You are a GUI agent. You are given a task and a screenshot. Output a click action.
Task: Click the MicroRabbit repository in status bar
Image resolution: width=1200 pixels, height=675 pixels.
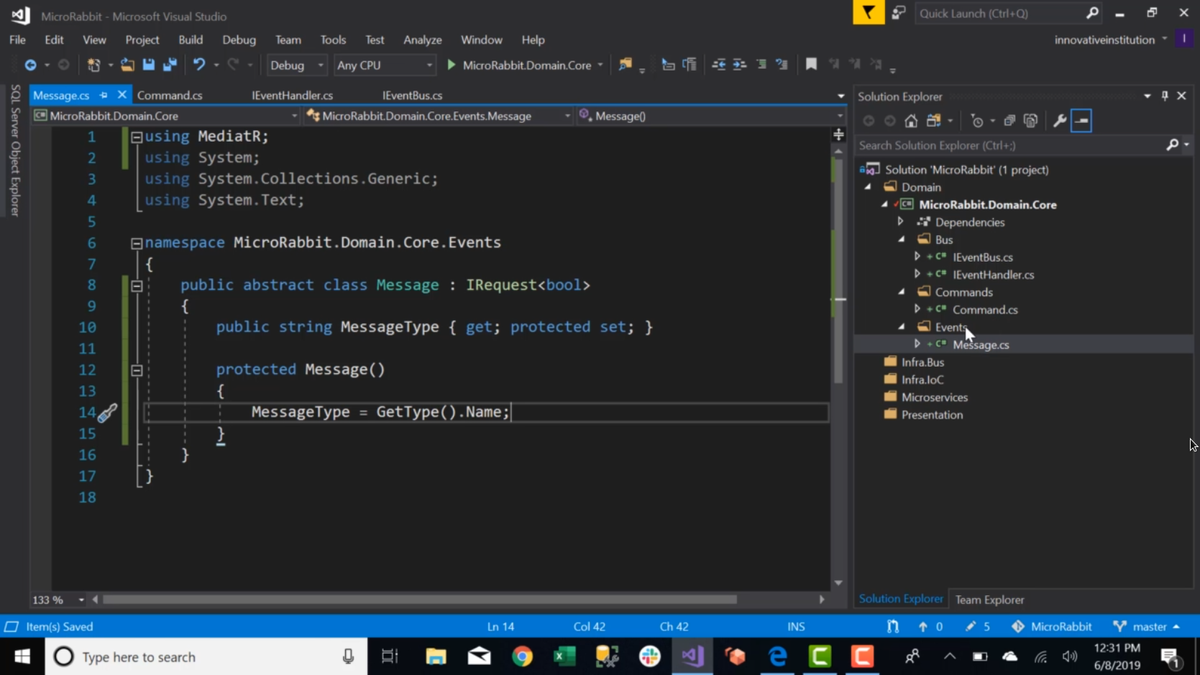click(1051, 627)
